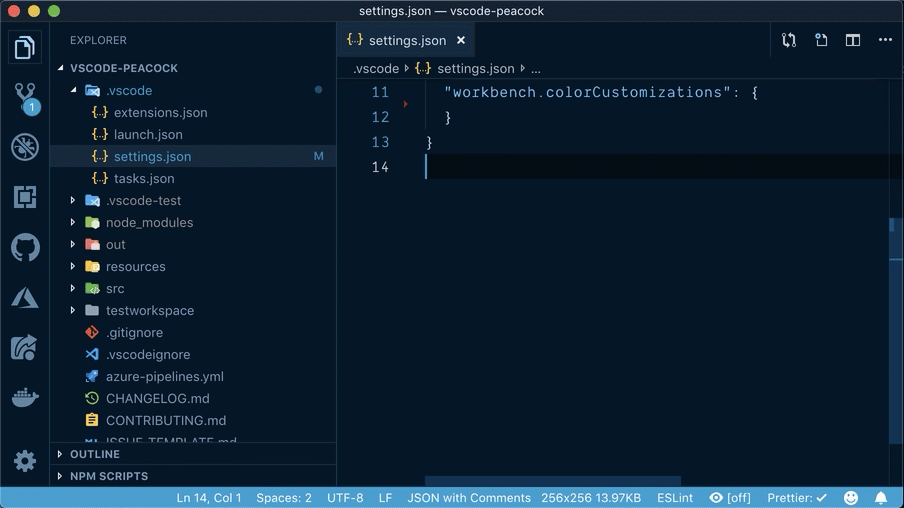
Task: Click the .vscode breadcrumb segment
Action: click(x=376, y=69)
